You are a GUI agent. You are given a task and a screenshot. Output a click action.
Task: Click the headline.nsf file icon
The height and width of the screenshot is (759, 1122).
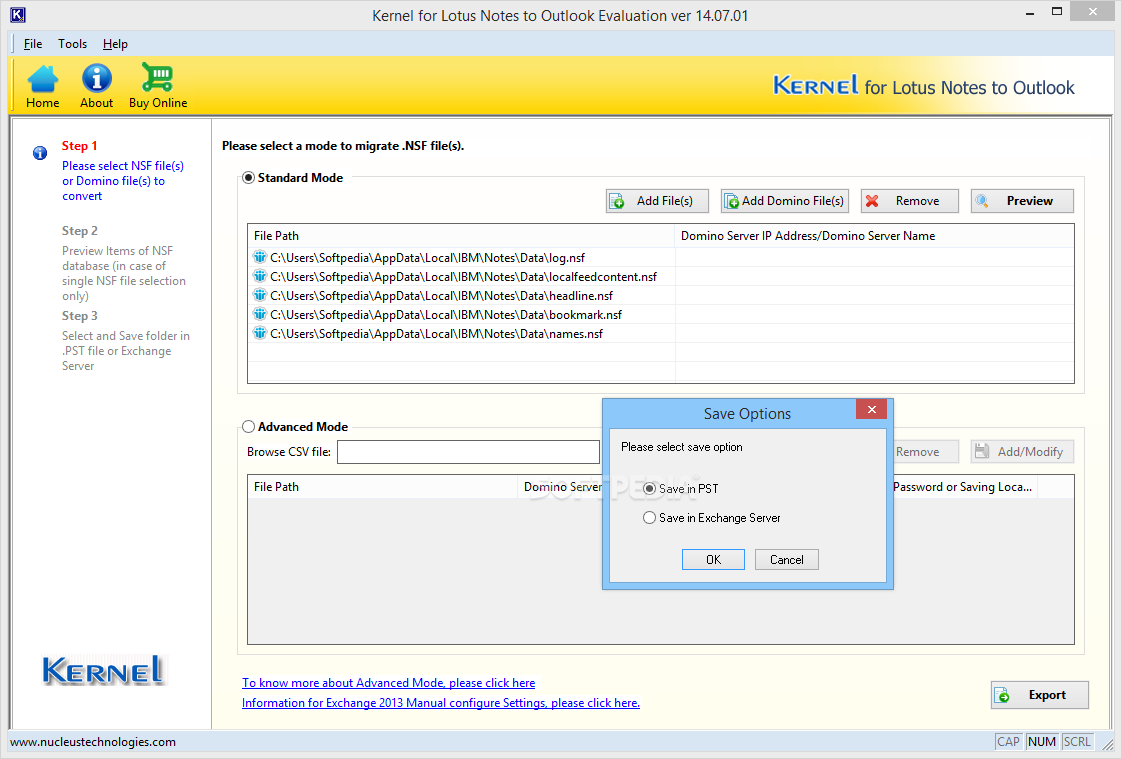[x=260, y=295]
